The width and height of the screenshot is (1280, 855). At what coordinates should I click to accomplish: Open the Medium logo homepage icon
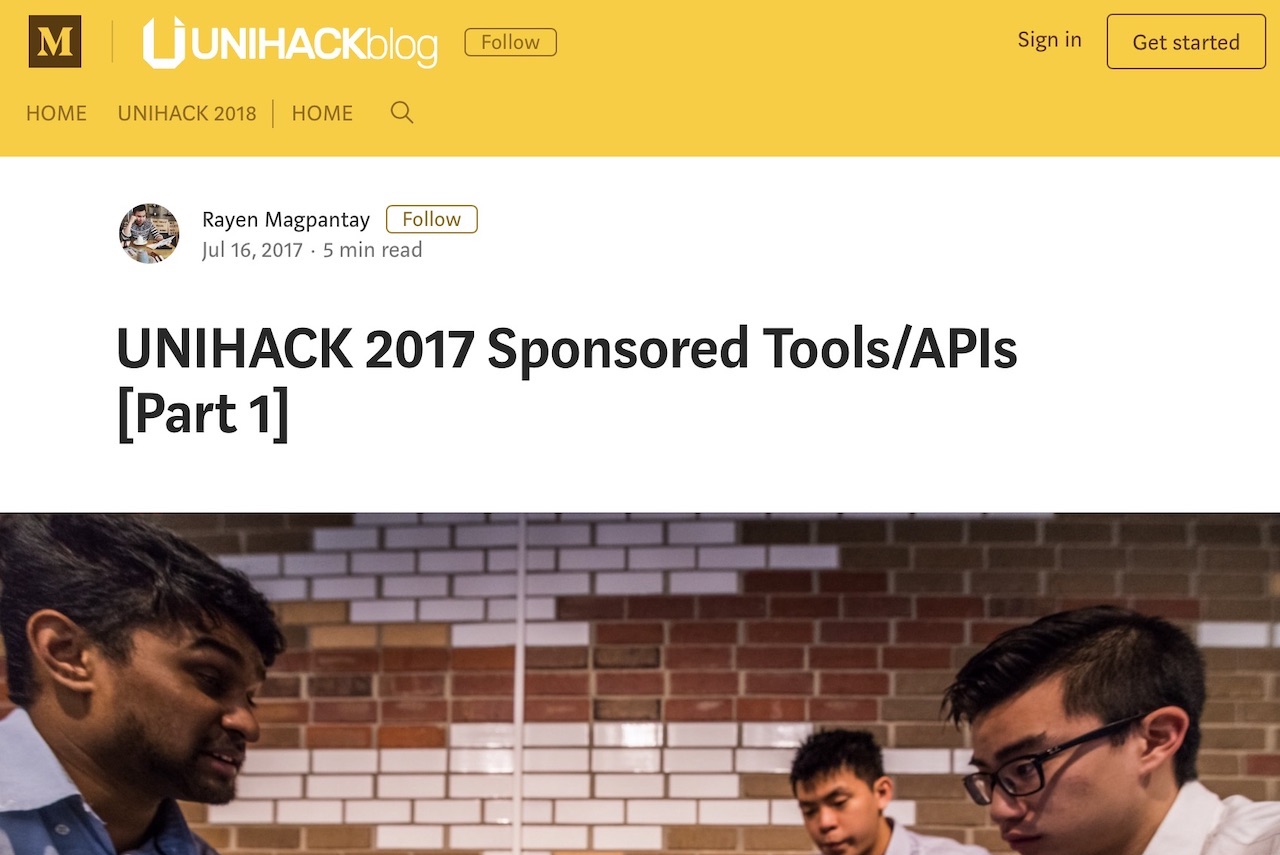click(x=55, y=42)
